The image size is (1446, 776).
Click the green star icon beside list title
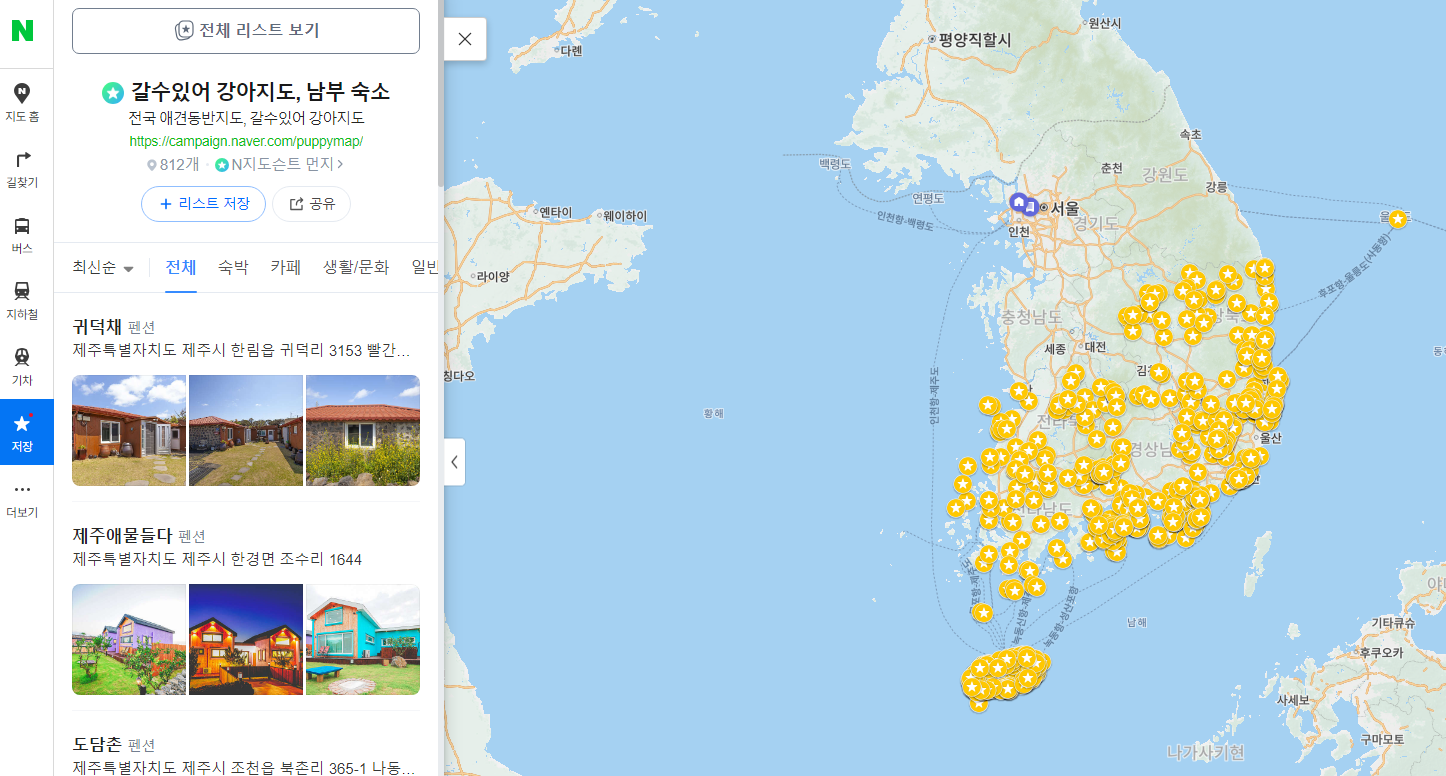(113, 93)
